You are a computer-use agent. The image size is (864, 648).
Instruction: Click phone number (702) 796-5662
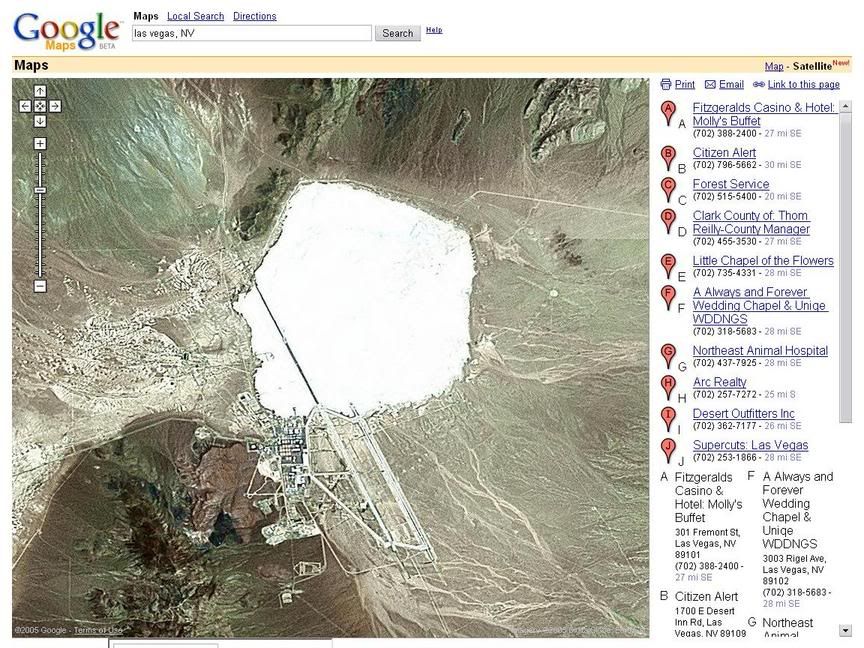[x=724, y=165]
